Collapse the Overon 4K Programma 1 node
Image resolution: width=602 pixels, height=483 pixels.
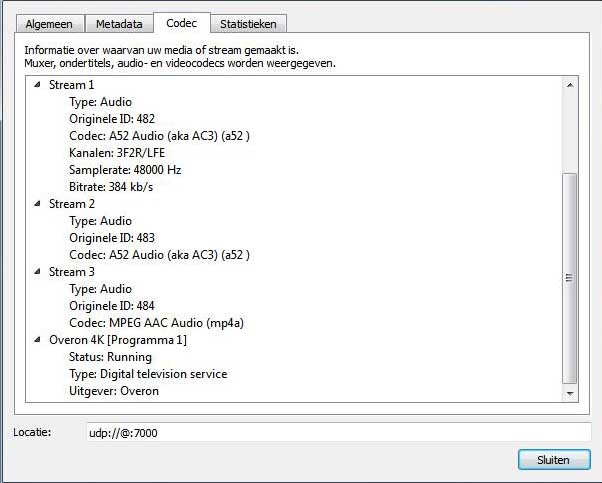tap(37, 339)
